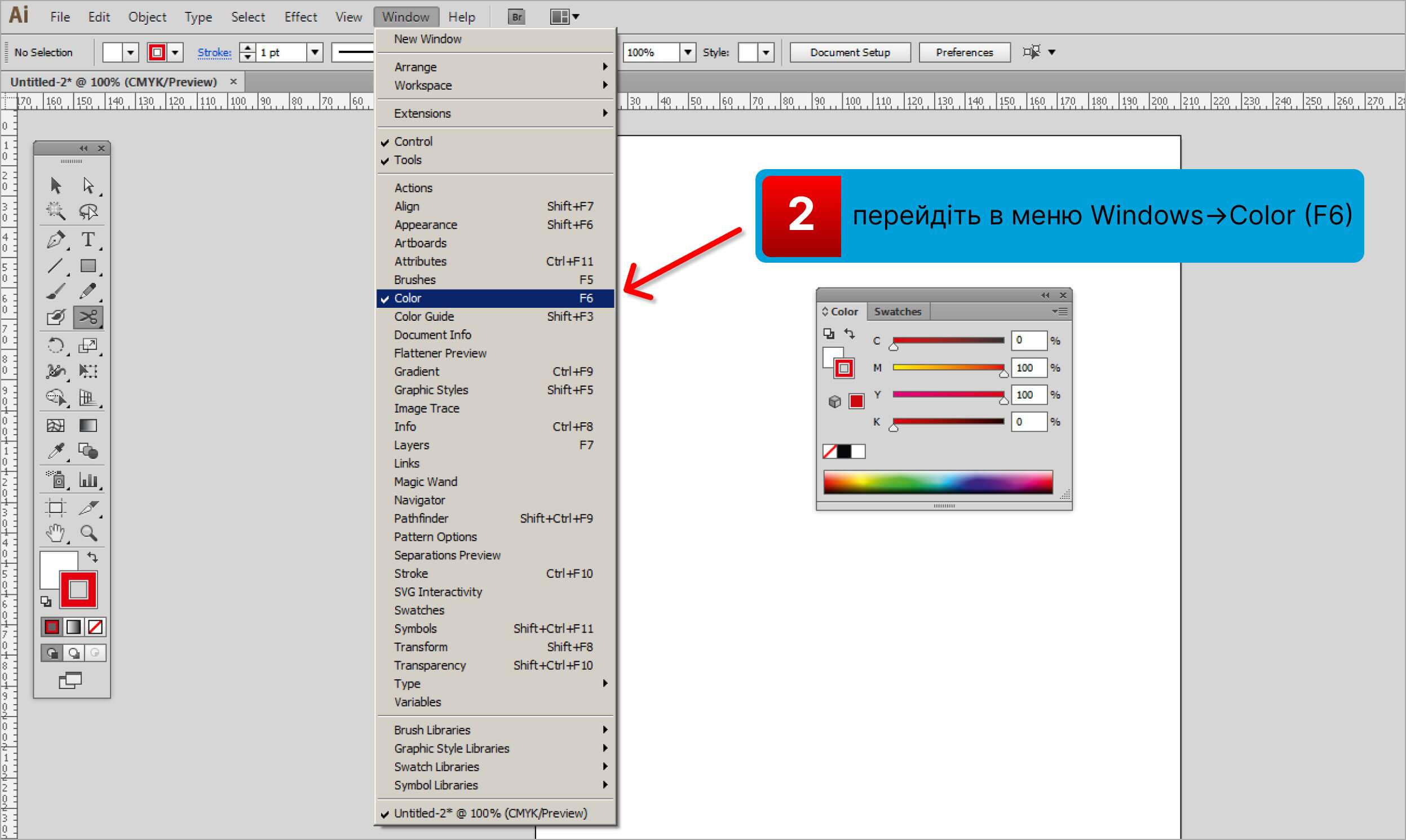Image resolution: width=1406 pixels, height=840 pixels.
Task: Select the Lasso tool
Action: (89, 211)
